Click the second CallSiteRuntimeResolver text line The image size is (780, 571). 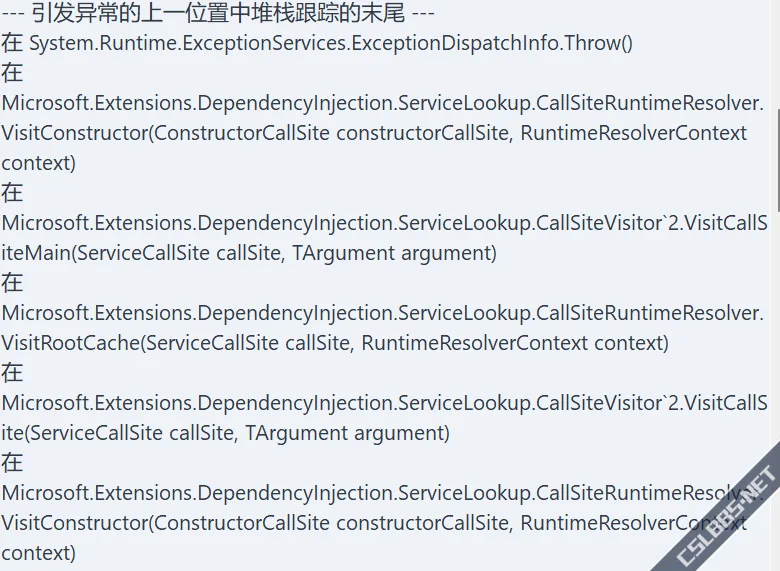click(383, 313)
